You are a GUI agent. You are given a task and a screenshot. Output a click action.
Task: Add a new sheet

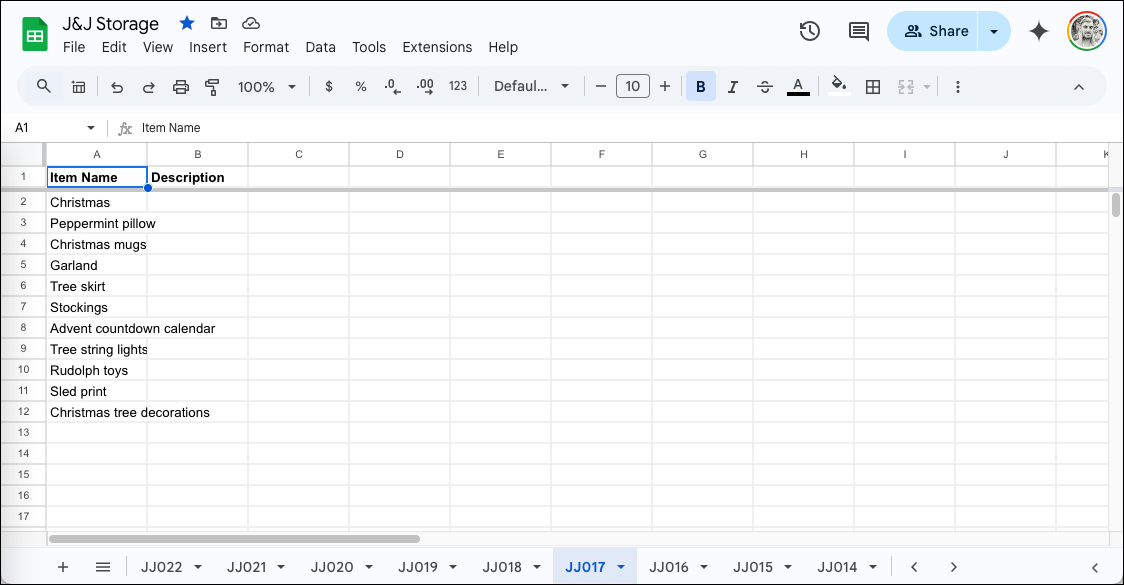coord(63,566)
